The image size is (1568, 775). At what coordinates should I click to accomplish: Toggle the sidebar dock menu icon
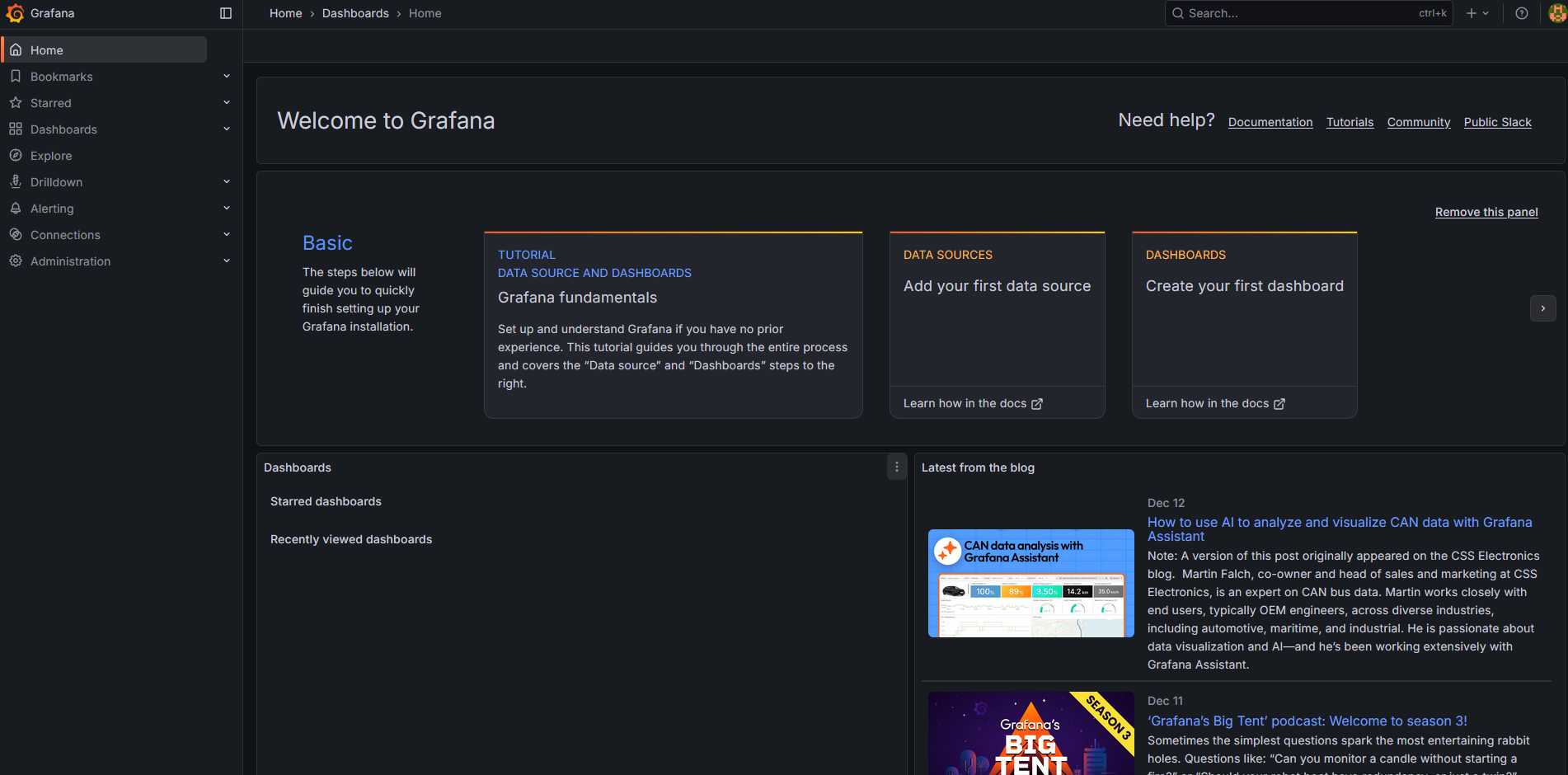click(x=226, y=13)
